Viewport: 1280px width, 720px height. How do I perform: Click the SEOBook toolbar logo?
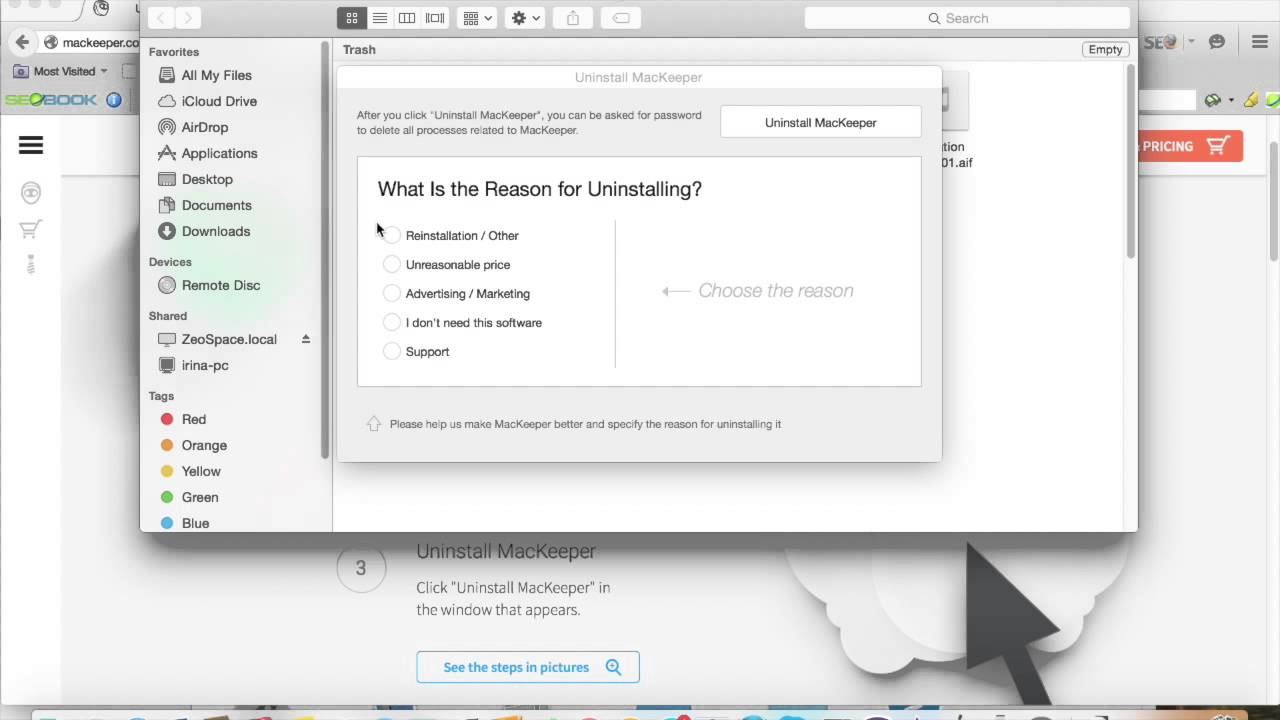point(51,100)
